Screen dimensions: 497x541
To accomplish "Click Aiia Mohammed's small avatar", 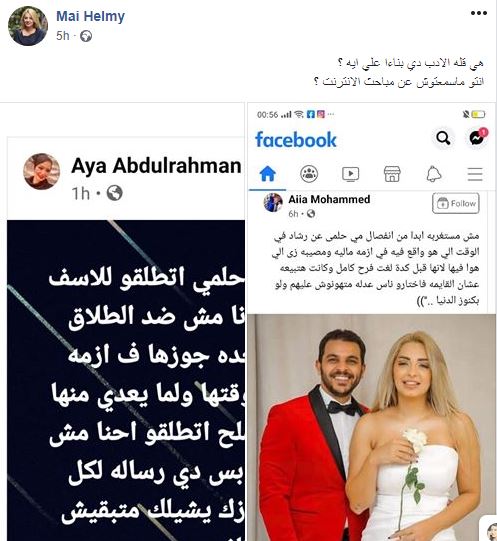I will (x=273, y=203).
